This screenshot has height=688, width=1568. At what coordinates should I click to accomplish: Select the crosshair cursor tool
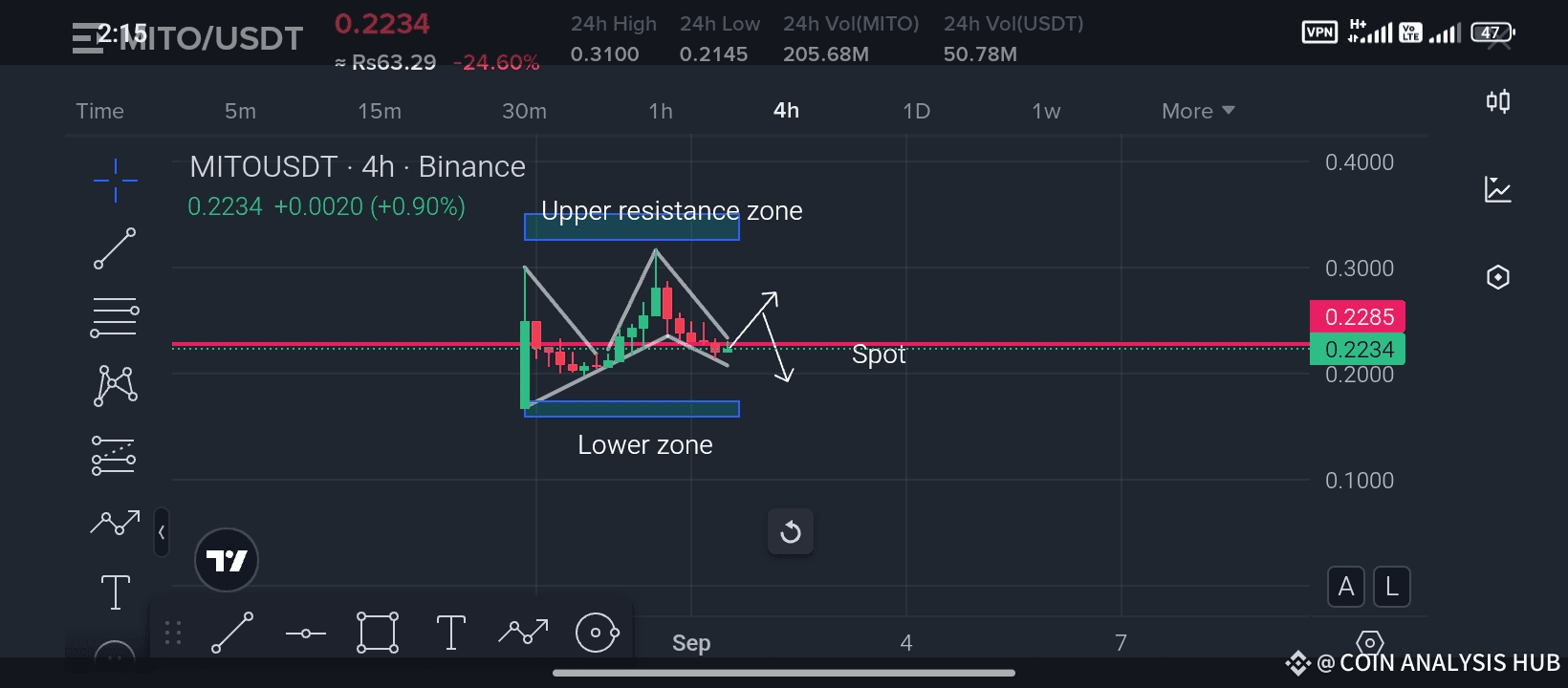[x=116, y=180]
